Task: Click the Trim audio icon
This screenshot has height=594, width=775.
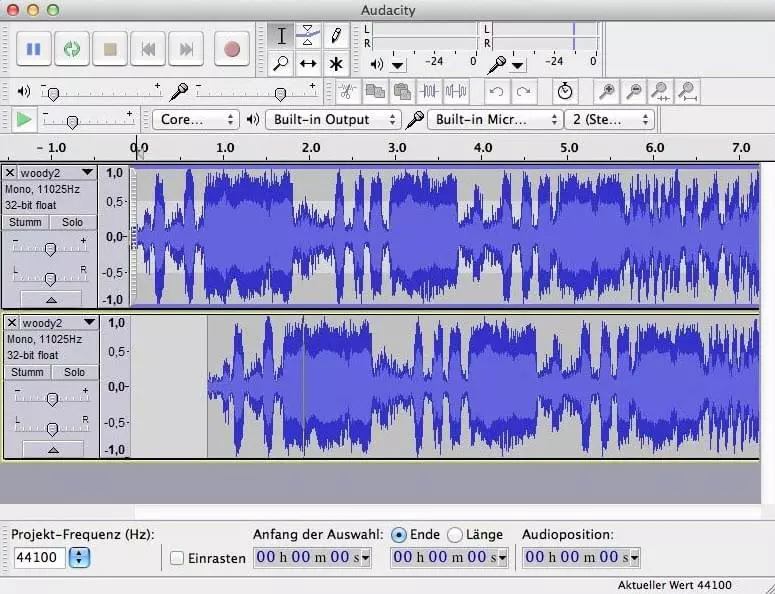Action: click(429, 91)
